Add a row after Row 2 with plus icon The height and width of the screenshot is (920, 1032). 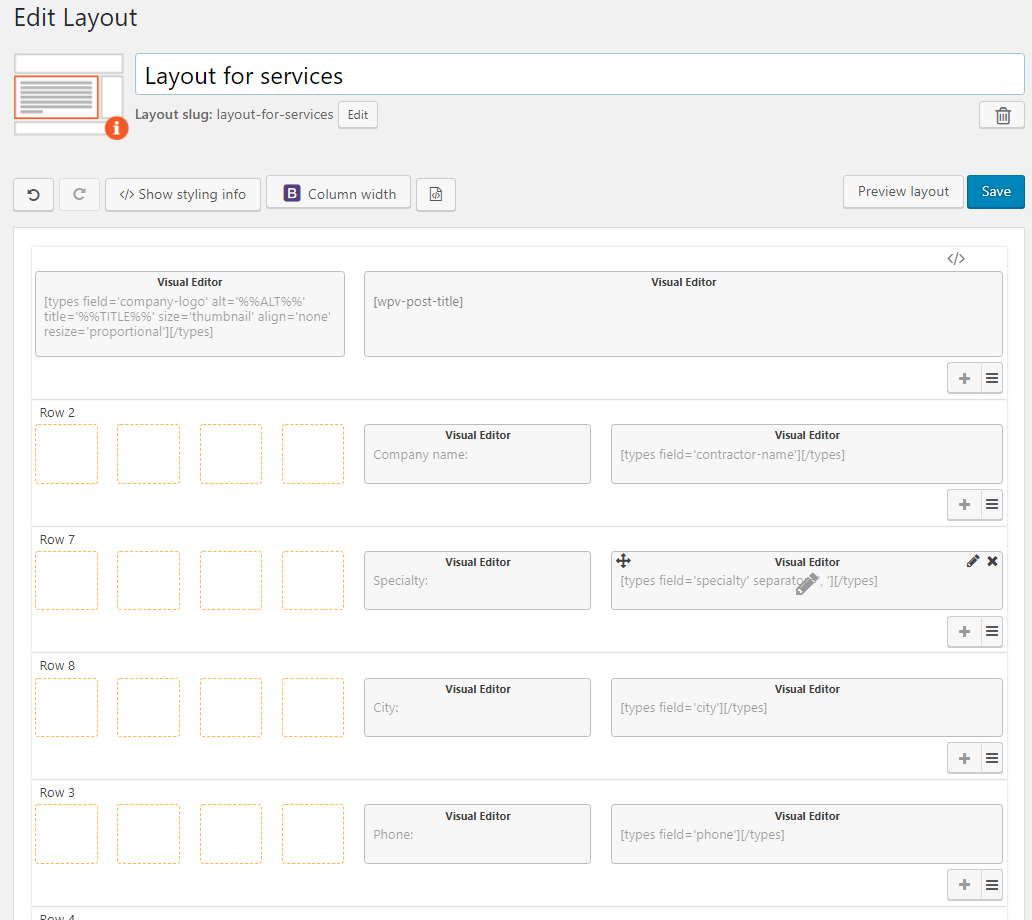(964, 505)
